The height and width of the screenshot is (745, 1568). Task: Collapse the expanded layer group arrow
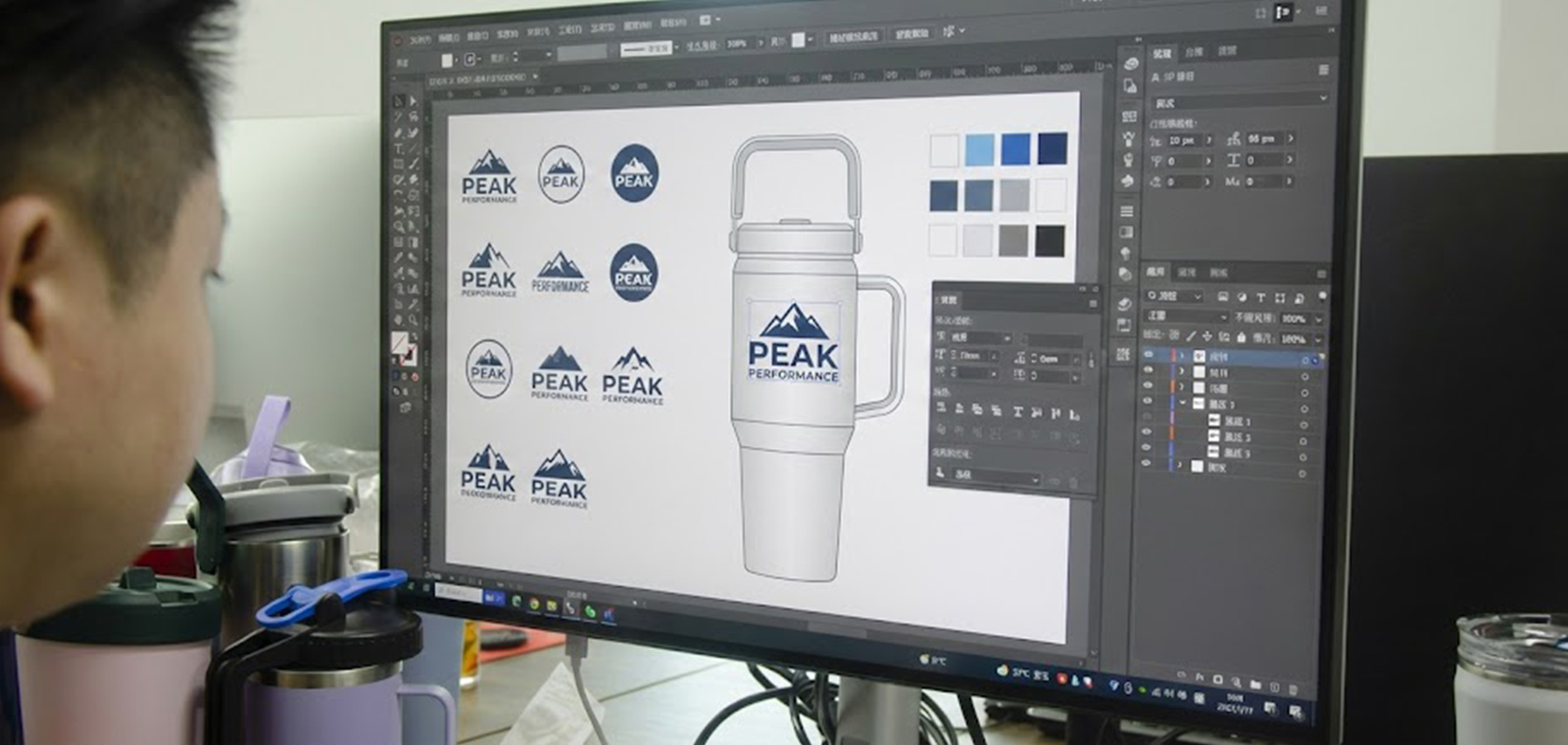click(1183, 404)
